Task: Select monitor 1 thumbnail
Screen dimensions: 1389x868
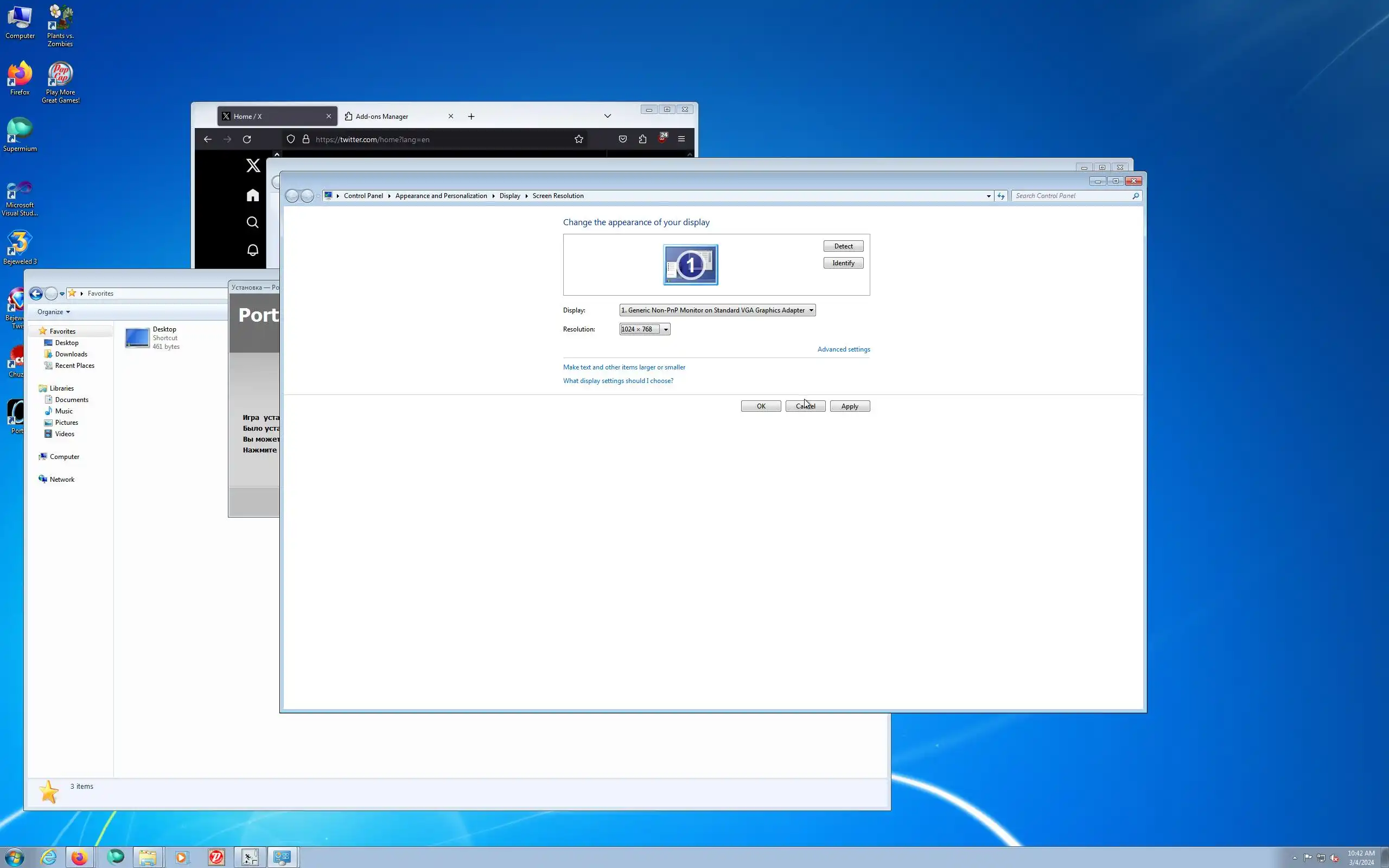Action: click(x=690, y=265)
